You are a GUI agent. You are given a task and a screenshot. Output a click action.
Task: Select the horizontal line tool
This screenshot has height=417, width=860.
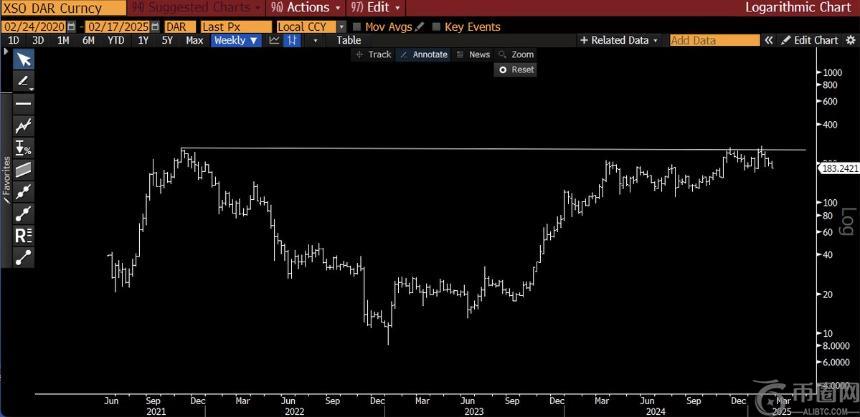[x=22, y=103]
